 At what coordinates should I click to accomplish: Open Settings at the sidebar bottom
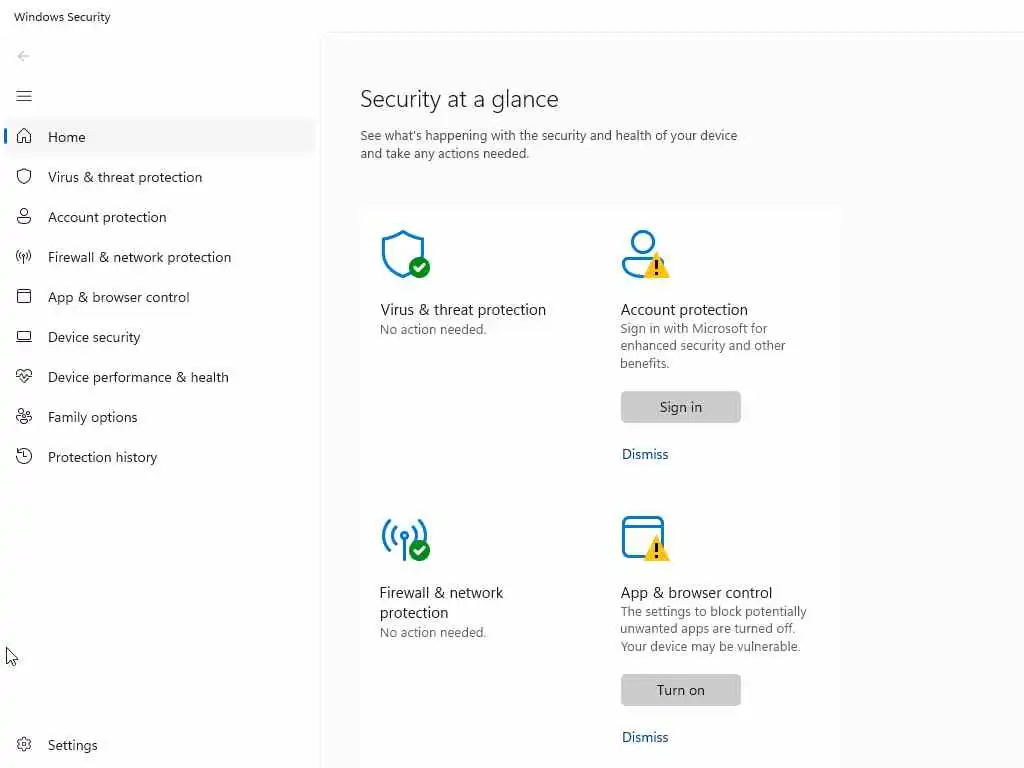point(160,745)
